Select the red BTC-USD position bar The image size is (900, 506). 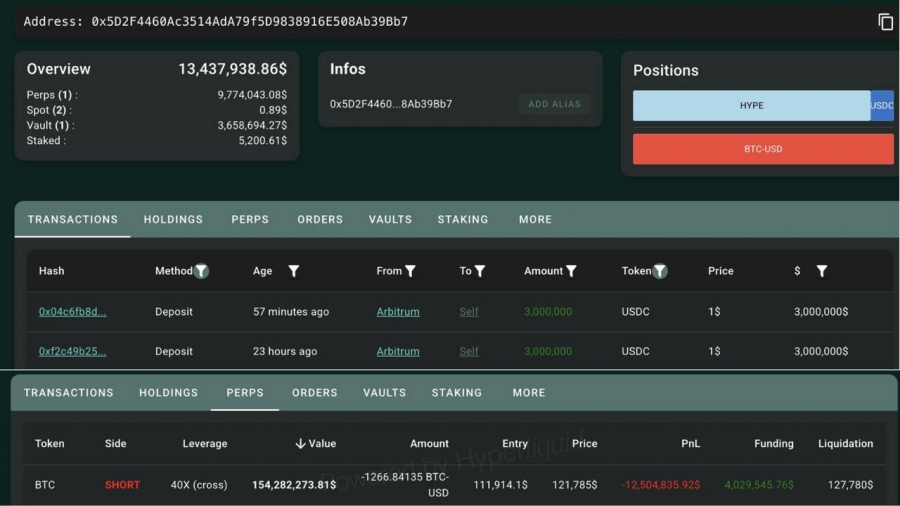tap(763, 149)
